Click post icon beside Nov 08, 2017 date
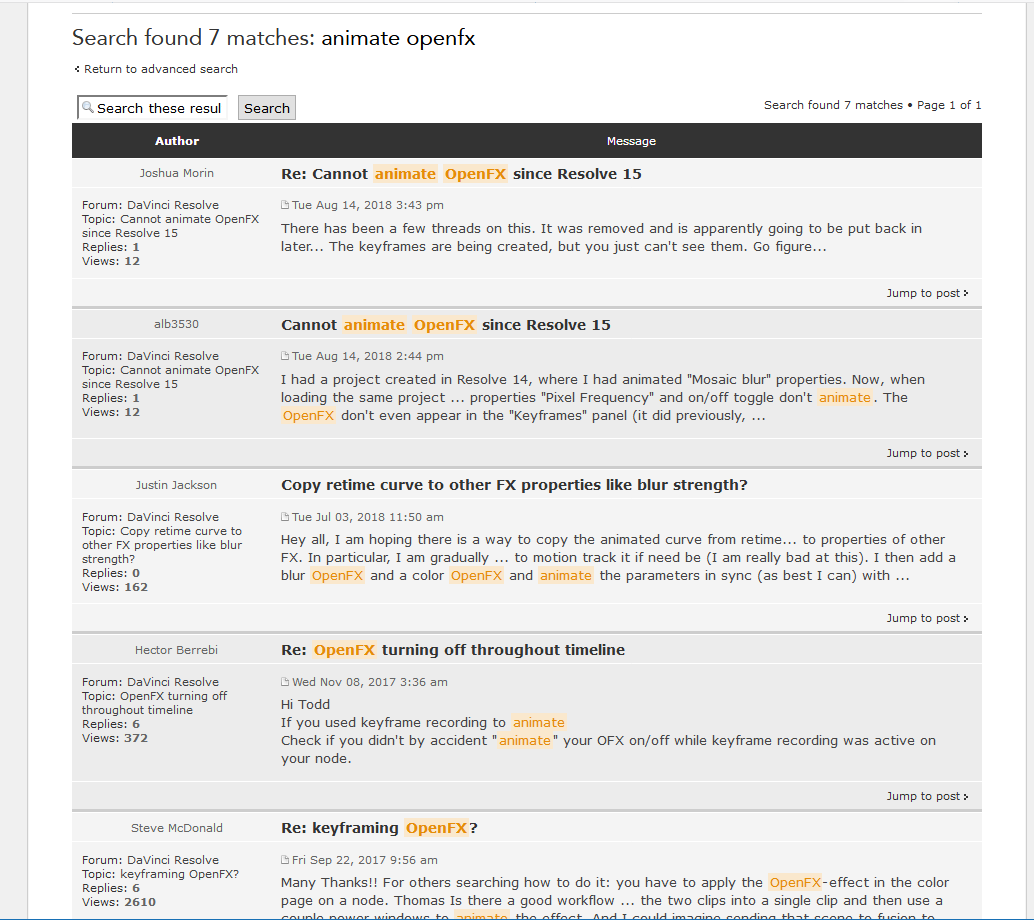Viewport: 1034px width, 920px height. click(x=285, y=682)
